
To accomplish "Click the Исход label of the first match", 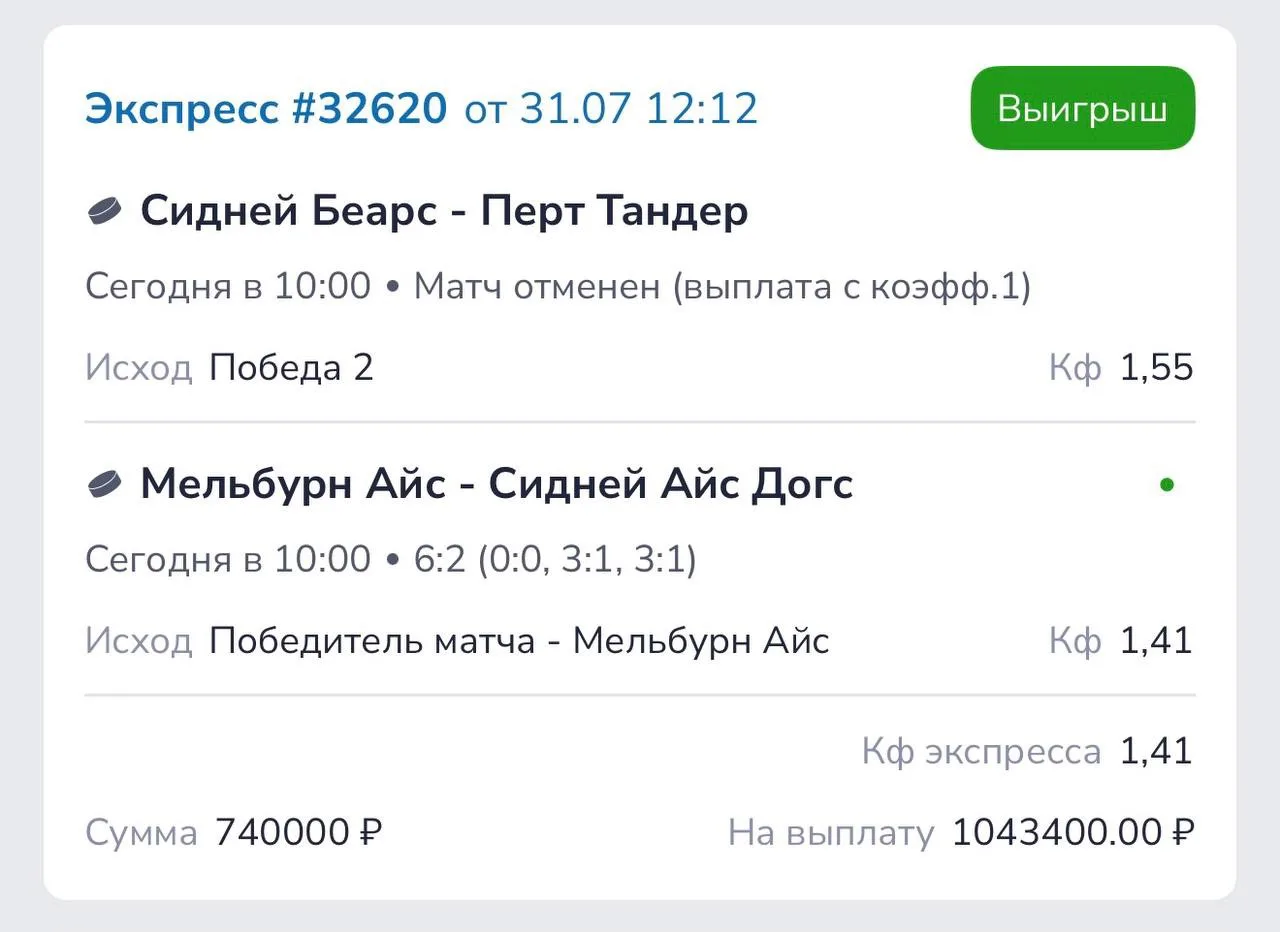I will click(138, 368).
